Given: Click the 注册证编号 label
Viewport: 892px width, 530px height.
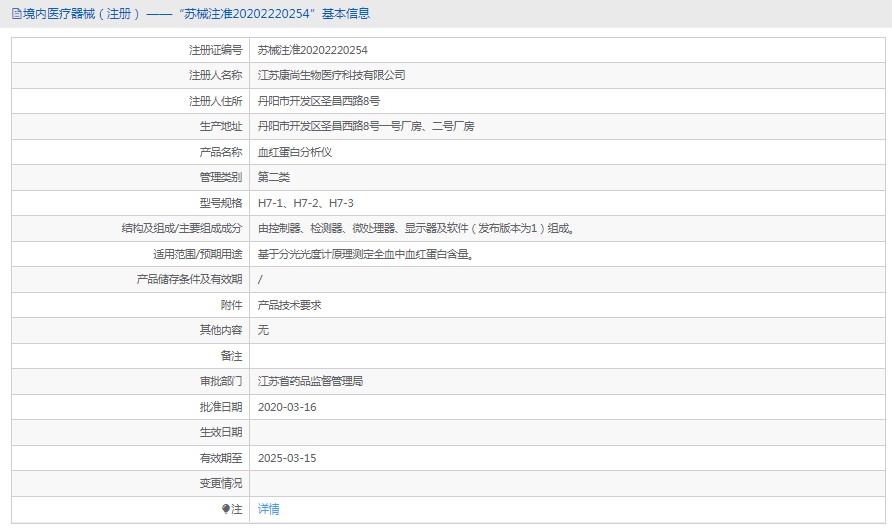Looking at the screenshot, I should pyautogui.click(x=216, y=50).
